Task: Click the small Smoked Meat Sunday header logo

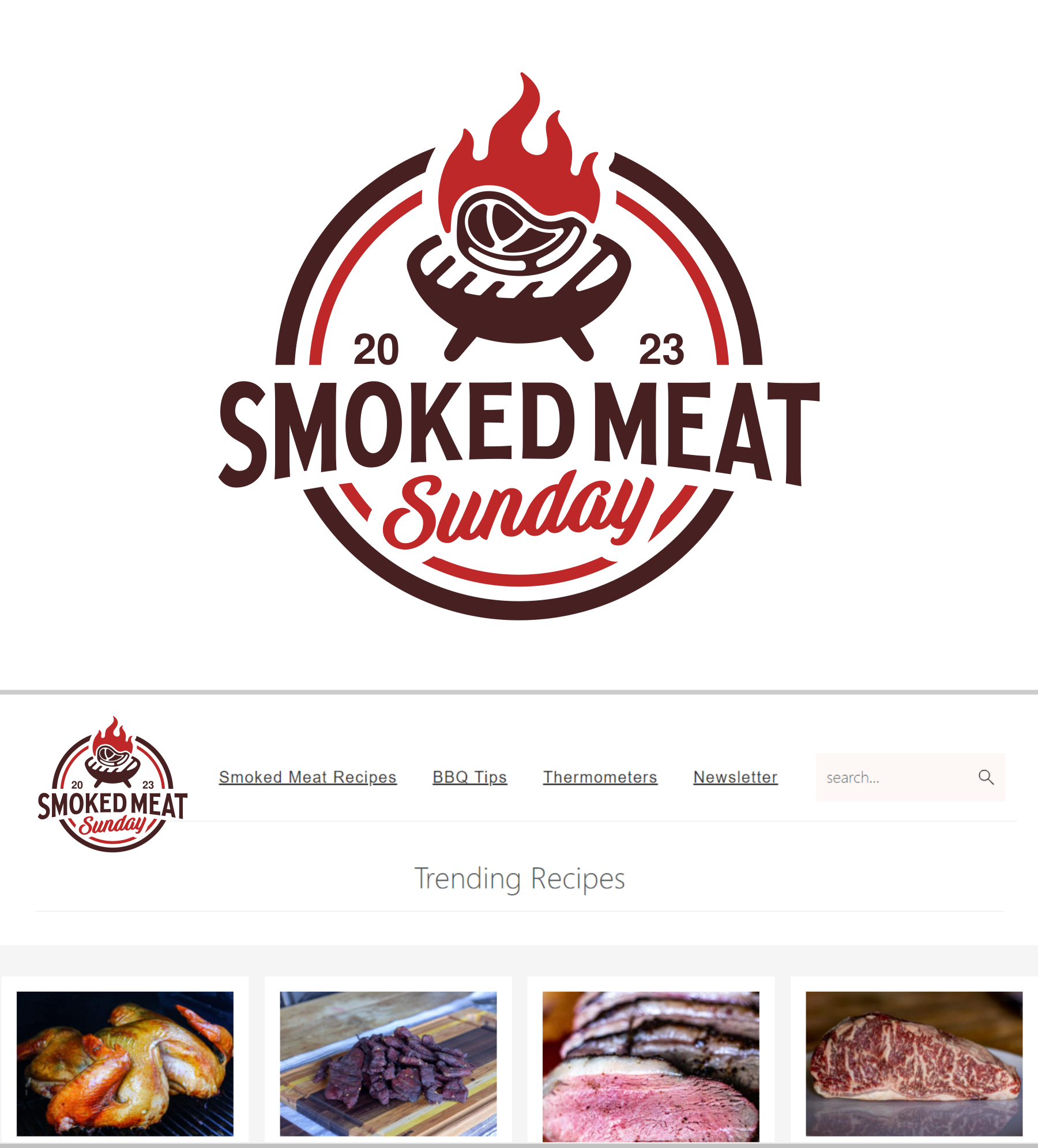Action: pyautogui.click(x=112, y=784)
